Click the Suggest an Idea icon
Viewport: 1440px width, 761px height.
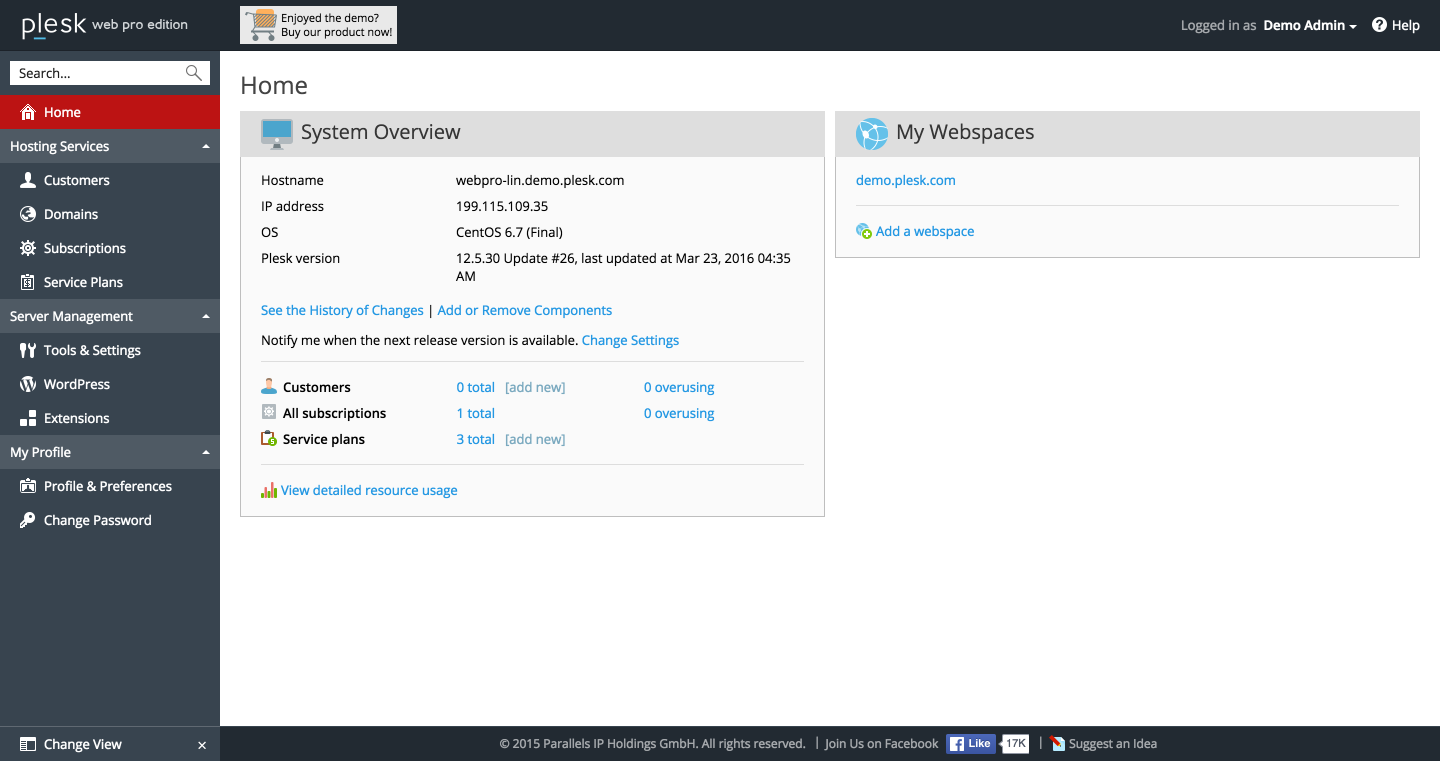coord(1058,744)
